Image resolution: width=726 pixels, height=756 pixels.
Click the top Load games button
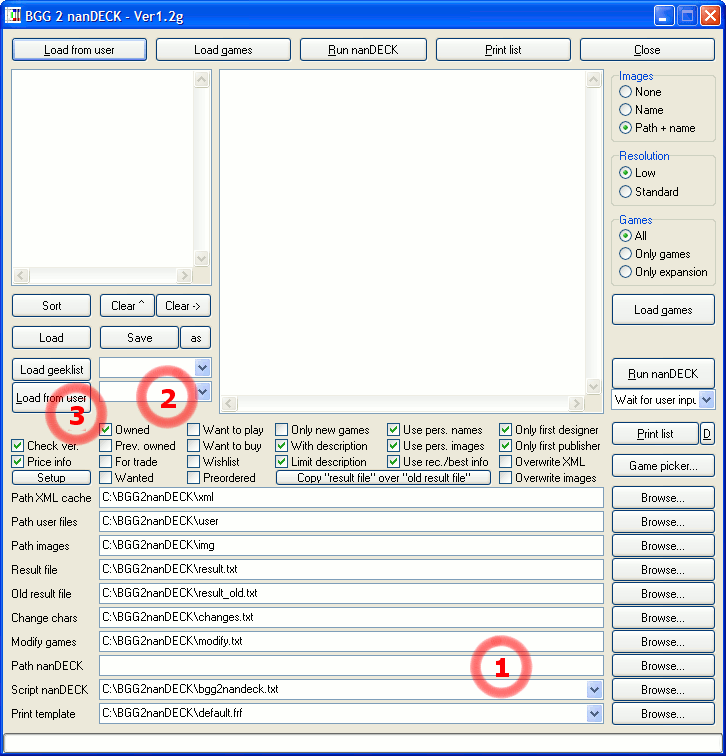223,50
